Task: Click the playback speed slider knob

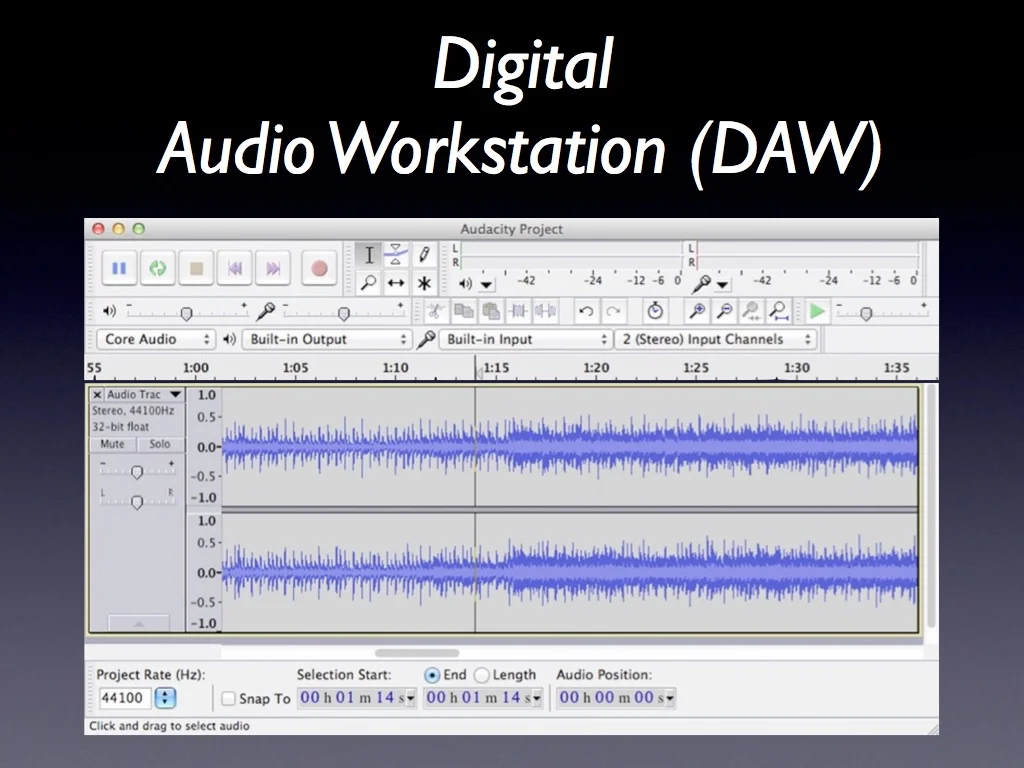Action: (x=866, y=314)
